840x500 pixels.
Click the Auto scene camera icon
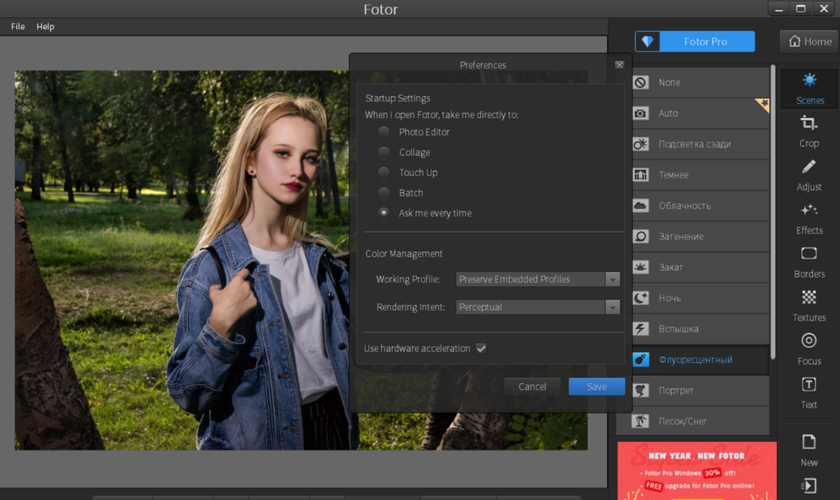tap(641, 113)
